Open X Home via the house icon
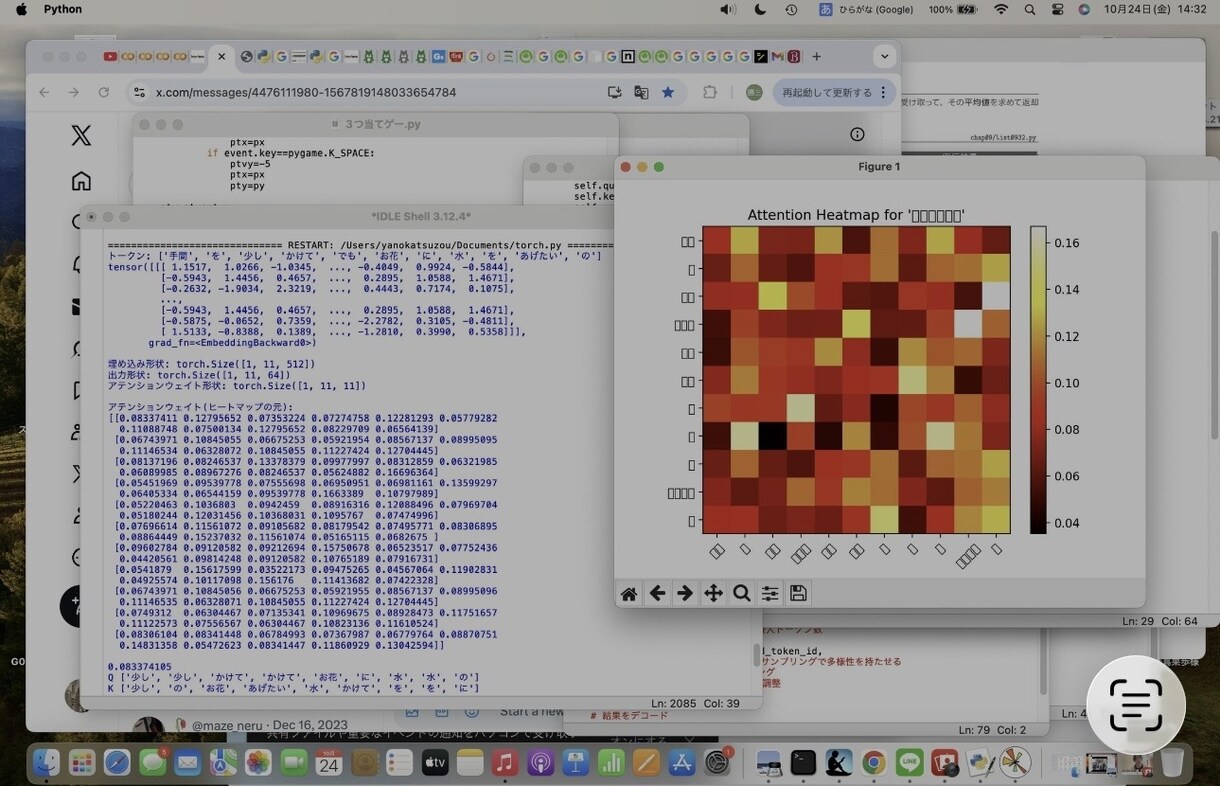1220x786 pixels. point(81,181)
